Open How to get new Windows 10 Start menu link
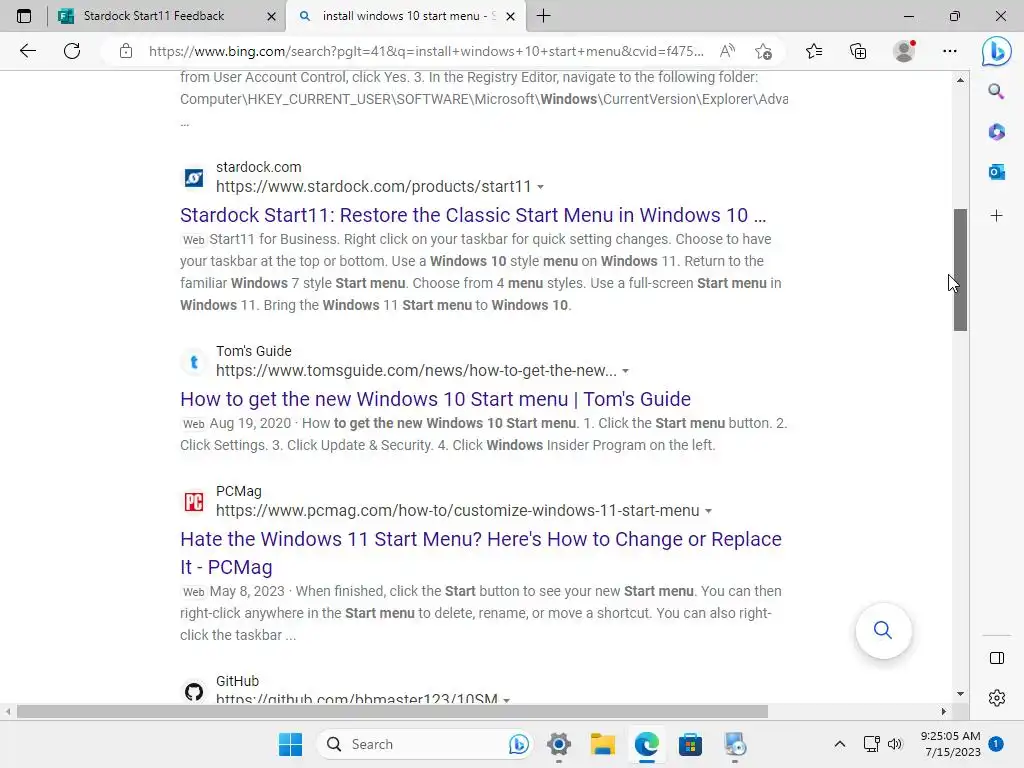This screenshot has height=768, width=1024. point(435,399)
